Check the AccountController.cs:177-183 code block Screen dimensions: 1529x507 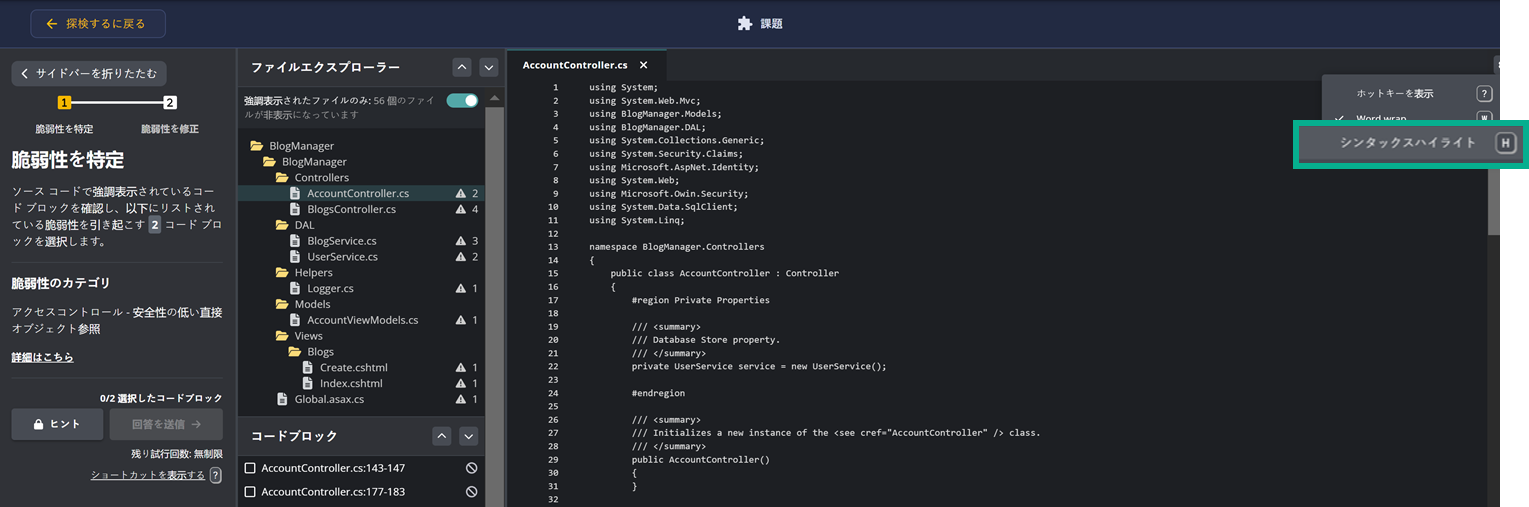[251, 492]
